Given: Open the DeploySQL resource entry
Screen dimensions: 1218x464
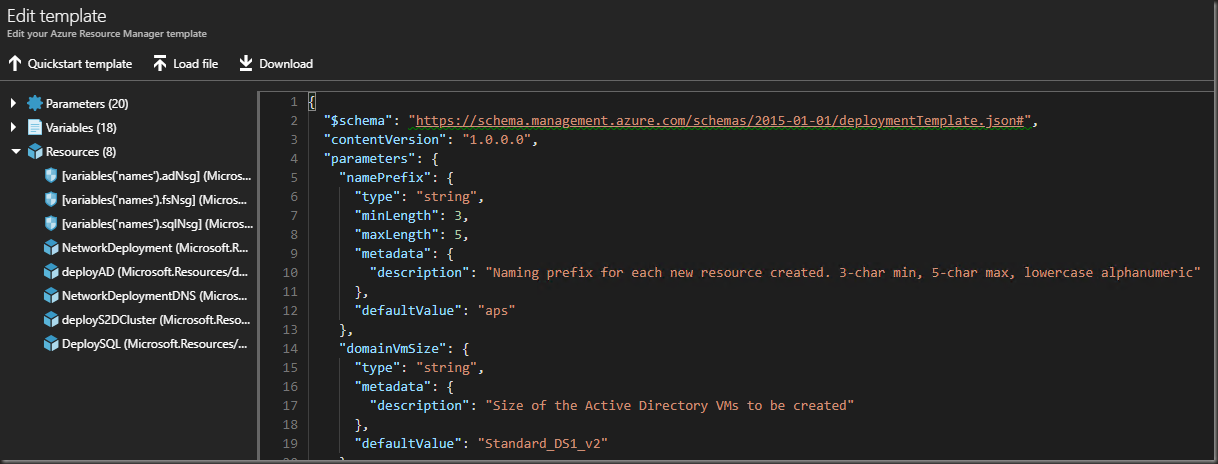Looking at the screenshot, I should tap(156, 343).
